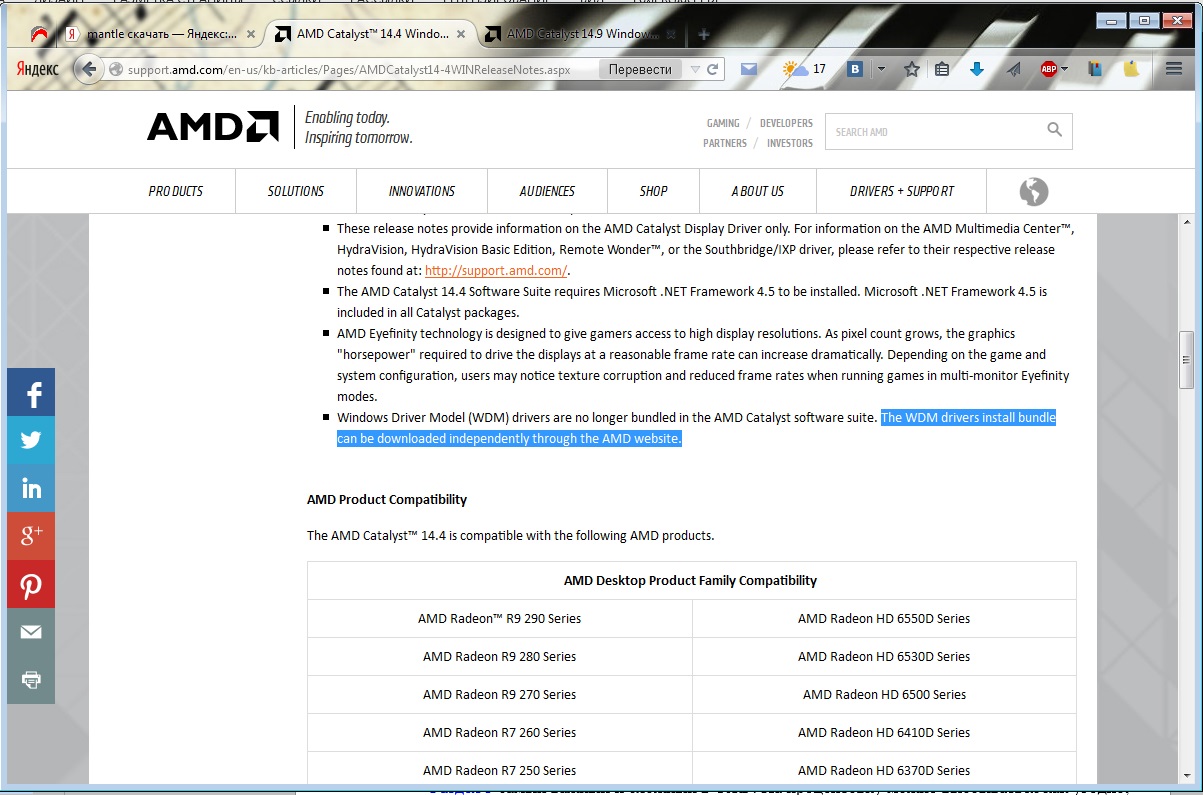
Task: Click the Перевести translate button
Action: coord(640,69)
